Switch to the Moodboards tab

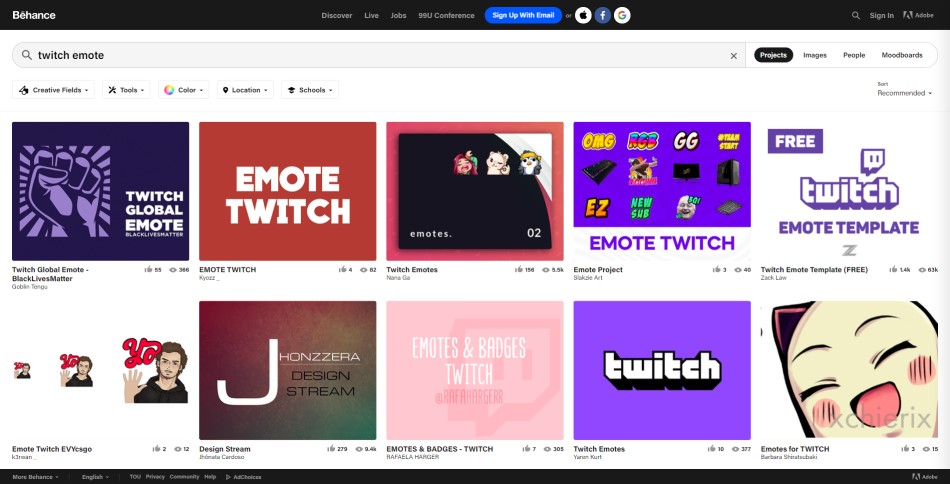point(902,55)
